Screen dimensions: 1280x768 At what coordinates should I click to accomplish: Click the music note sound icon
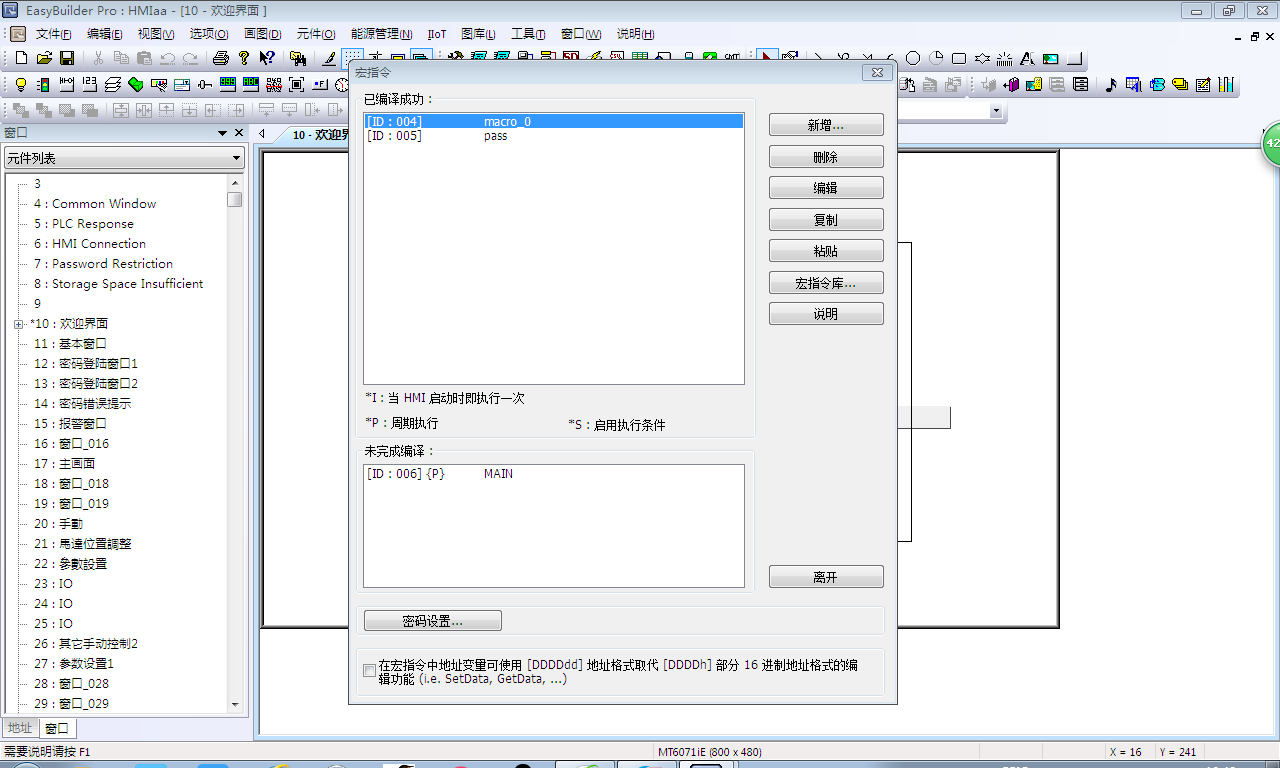click(1110, 85)
